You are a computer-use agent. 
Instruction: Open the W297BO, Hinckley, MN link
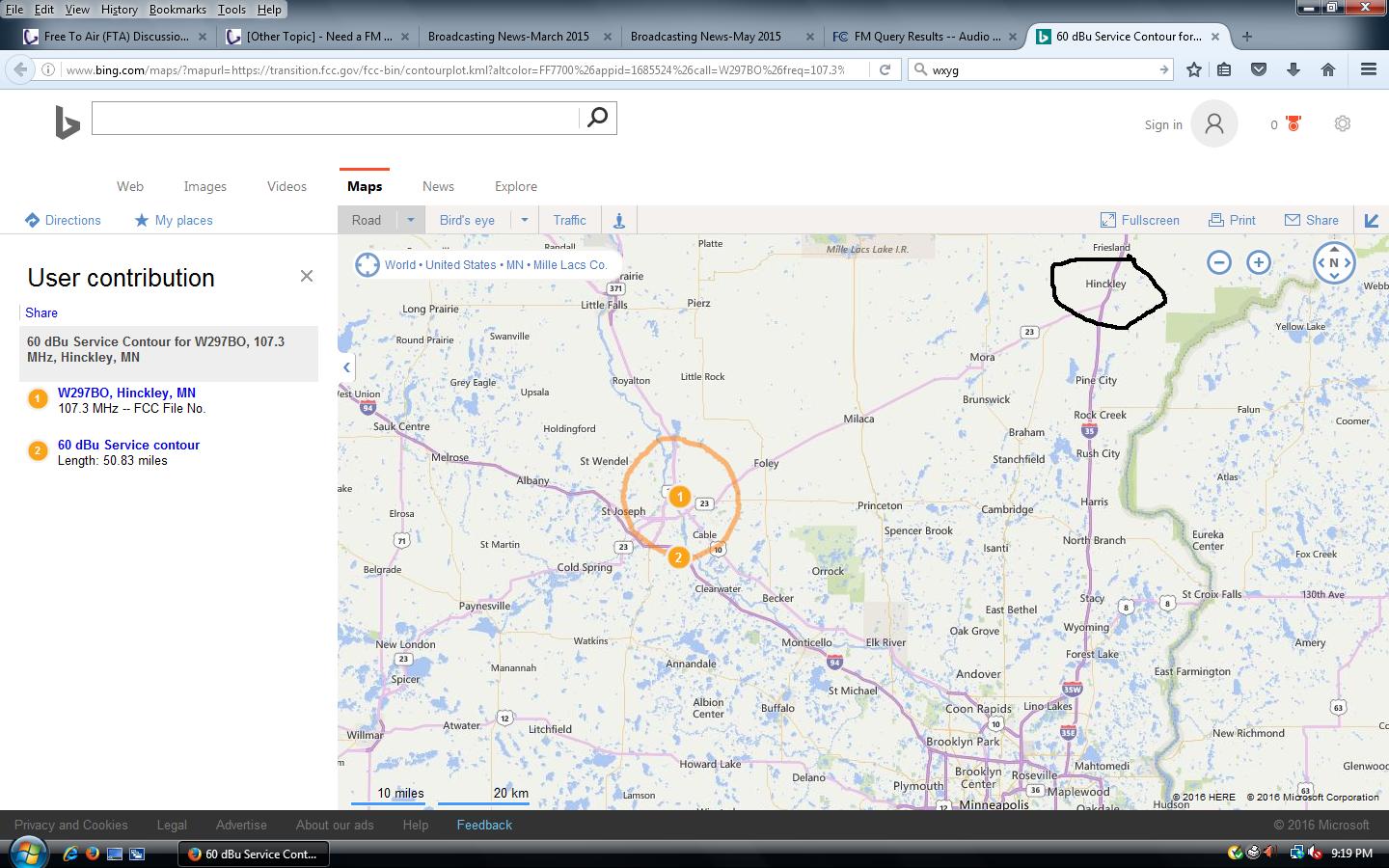pyautogui.click(x=126, y=393)
